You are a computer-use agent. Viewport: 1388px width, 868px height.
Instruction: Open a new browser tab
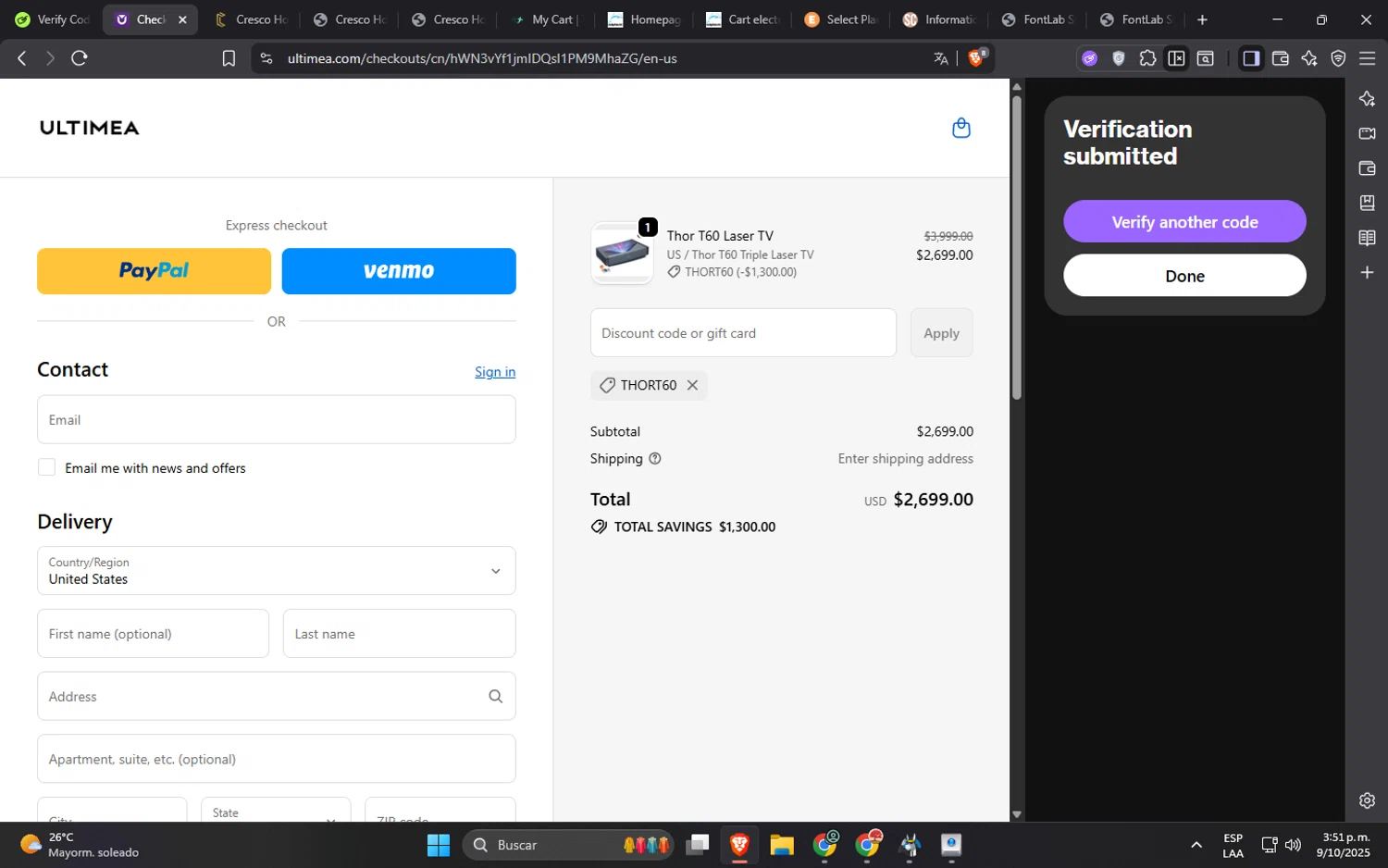point(1202,19)
